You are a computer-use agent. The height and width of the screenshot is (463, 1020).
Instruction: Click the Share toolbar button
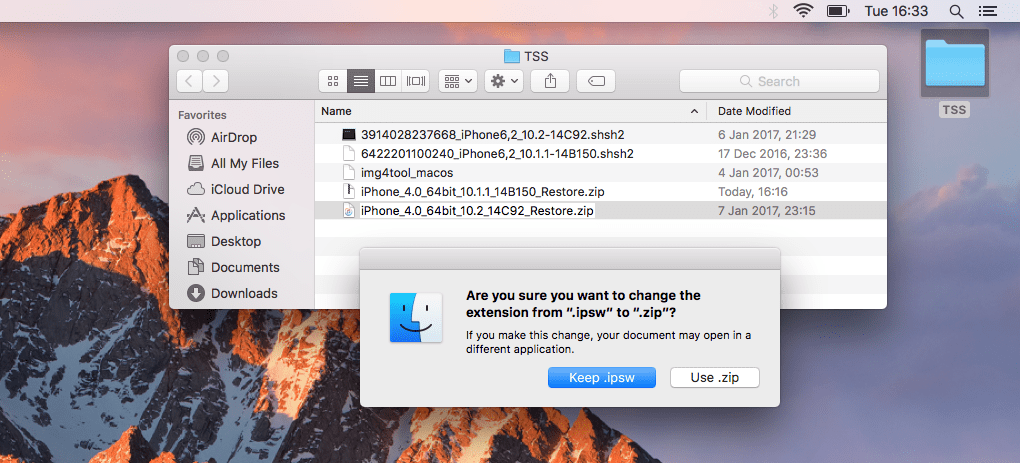(550, 81)
